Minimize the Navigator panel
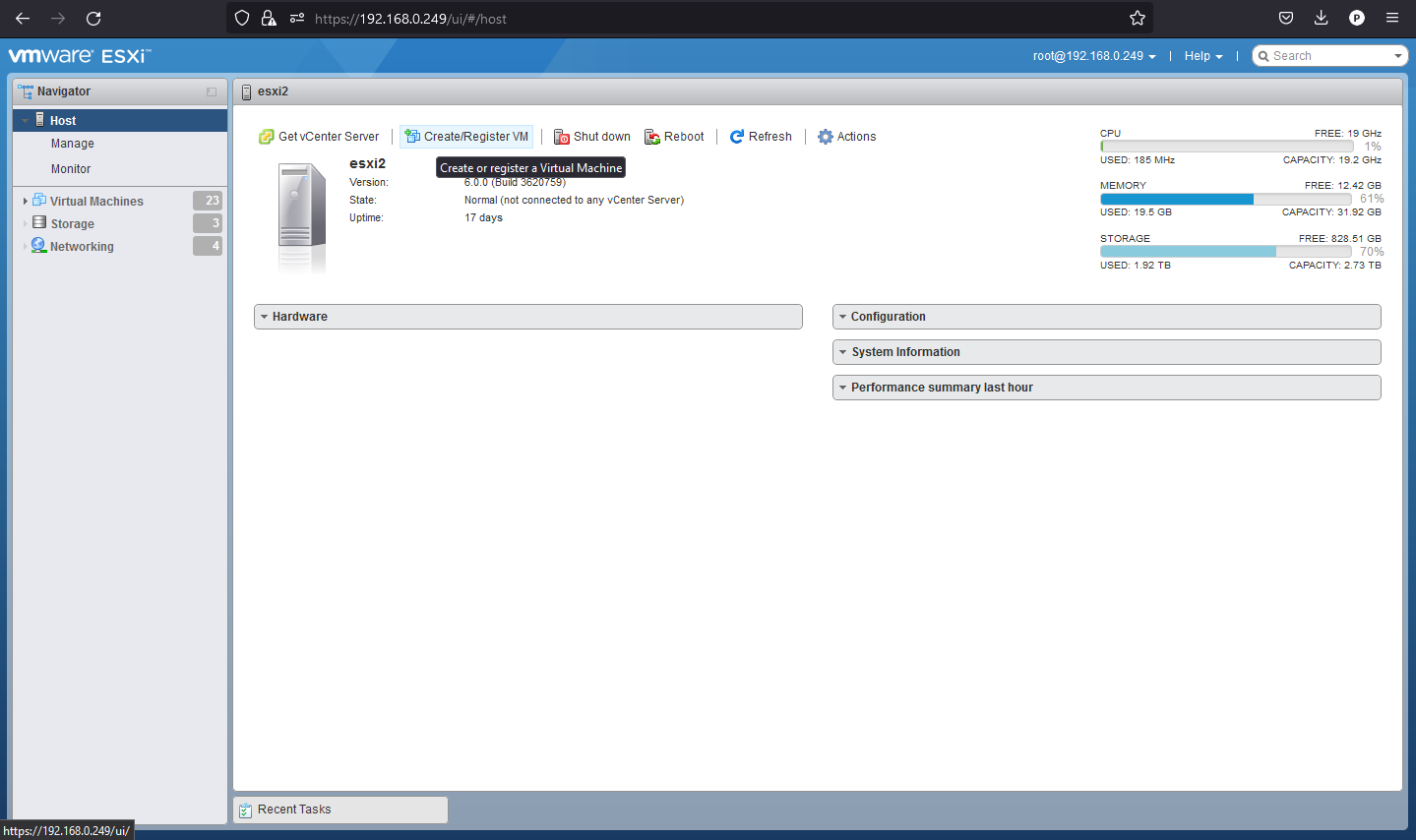The image size is (1416, 840). [x=212, y=91]
